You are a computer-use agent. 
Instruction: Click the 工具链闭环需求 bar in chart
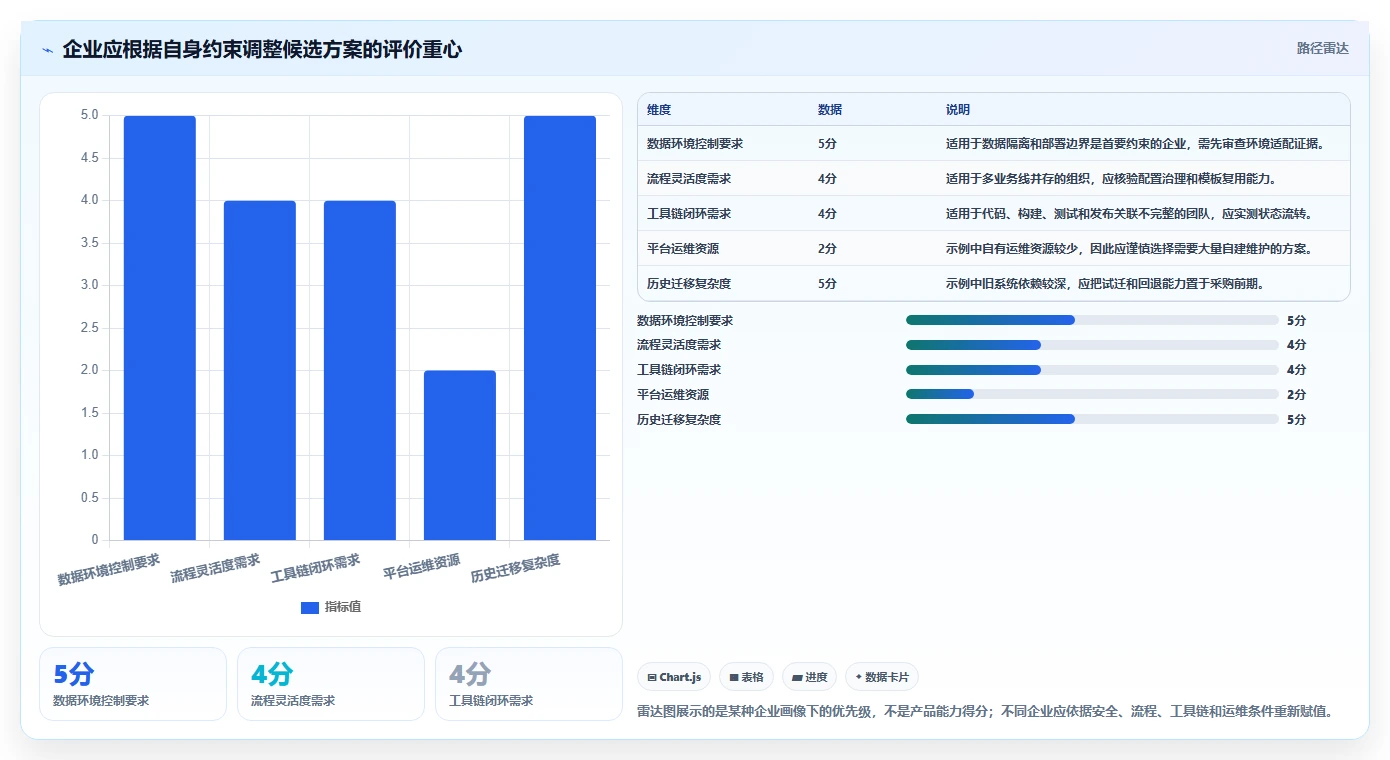[360, 370]
